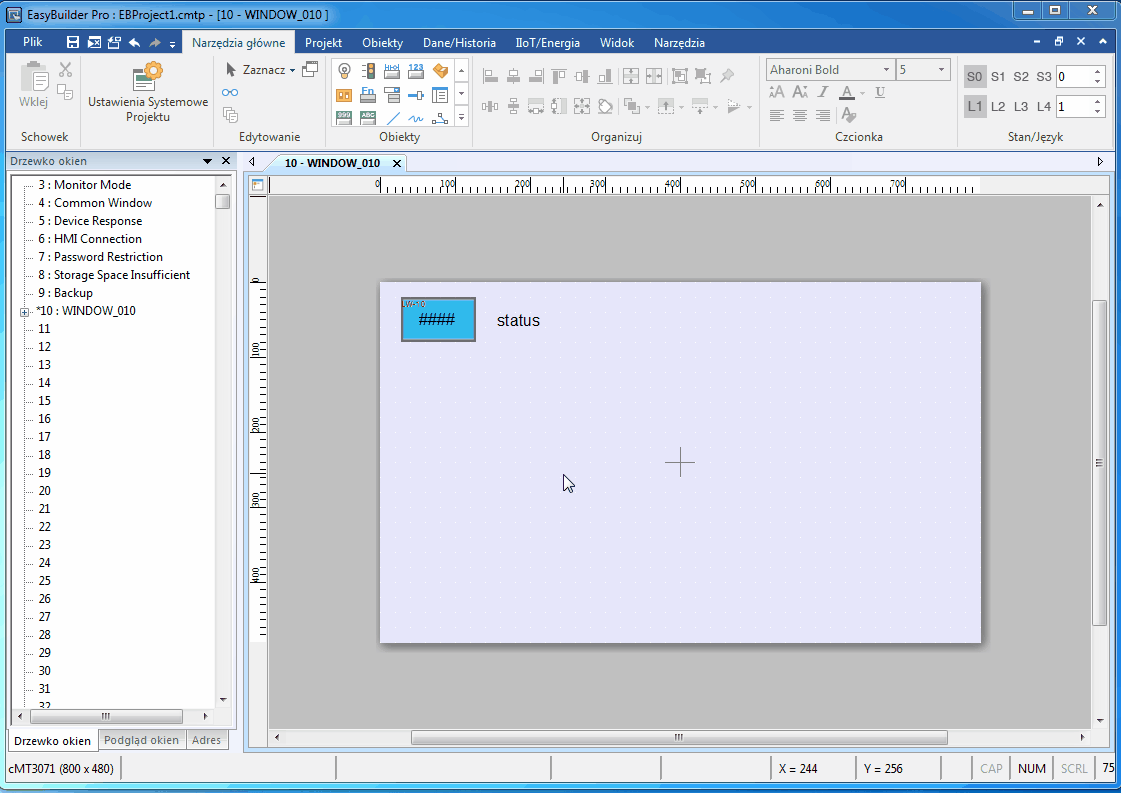Image resolution: width=1121 pixels, height=793 pixels.
Task: Increase state number stepper showing 0
Action: 1097,72
